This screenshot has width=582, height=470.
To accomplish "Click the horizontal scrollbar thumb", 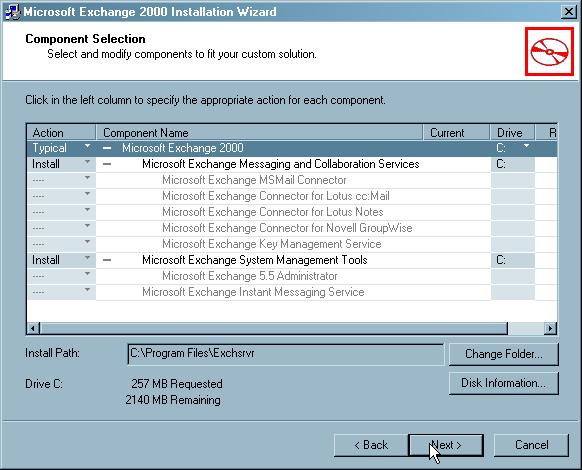I will tap(274, 329).
